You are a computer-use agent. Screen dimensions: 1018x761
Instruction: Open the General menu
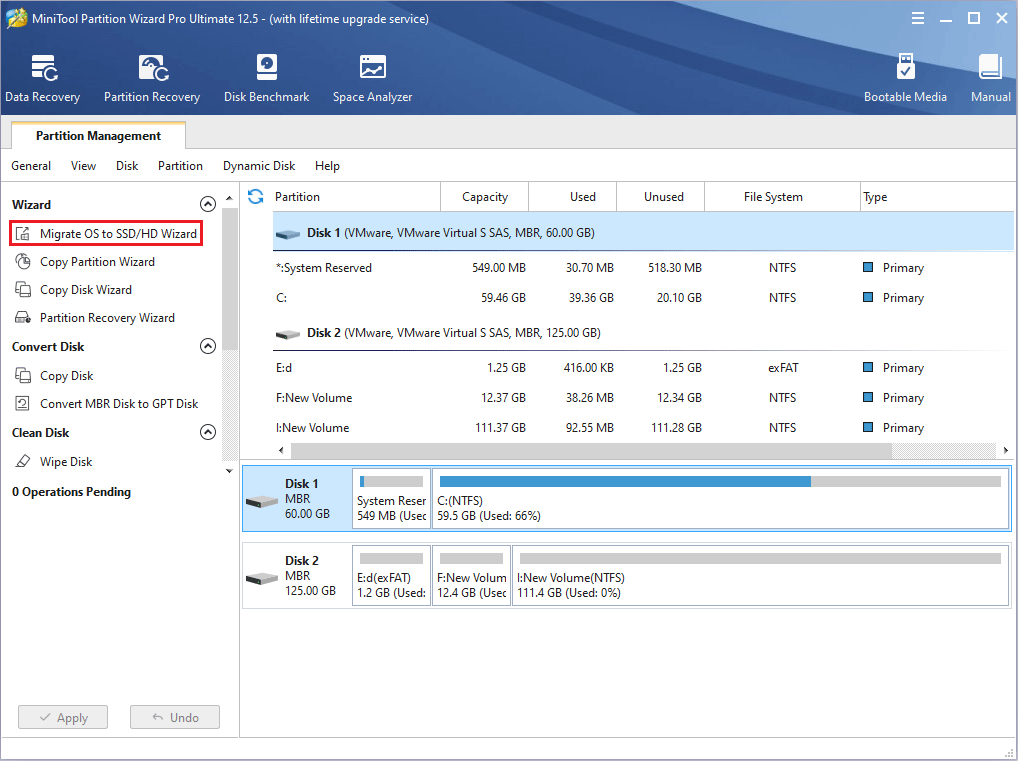pyautogui.click(x=31, y=166)
